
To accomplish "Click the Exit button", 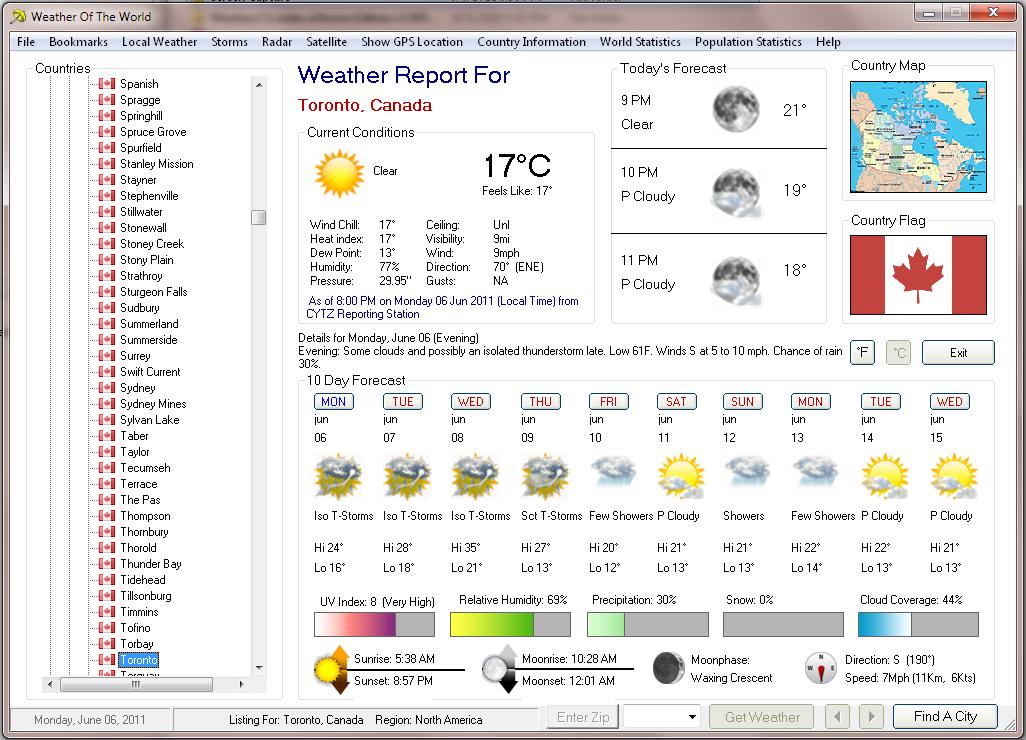I will 958,352.
